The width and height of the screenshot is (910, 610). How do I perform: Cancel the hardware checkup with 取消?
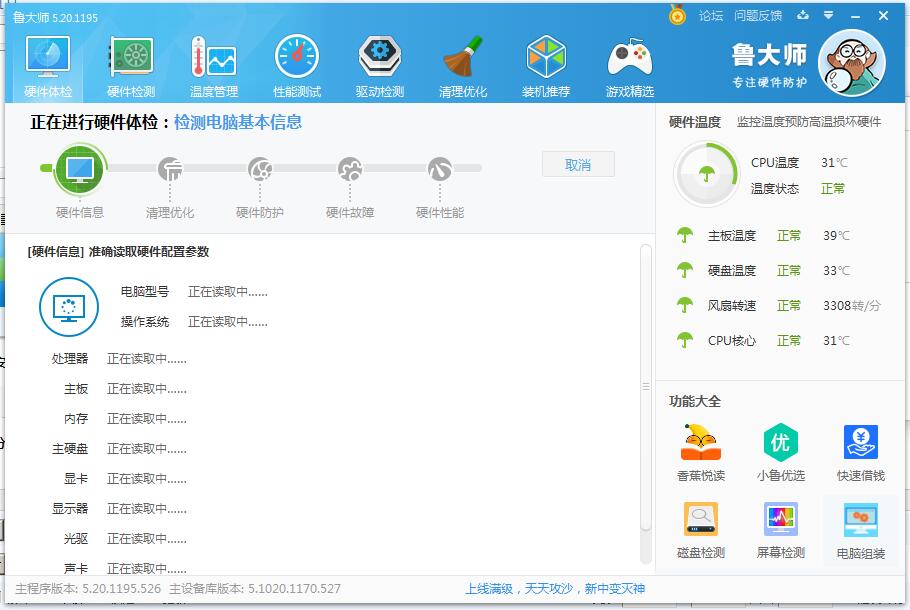(x=578, y=165)
